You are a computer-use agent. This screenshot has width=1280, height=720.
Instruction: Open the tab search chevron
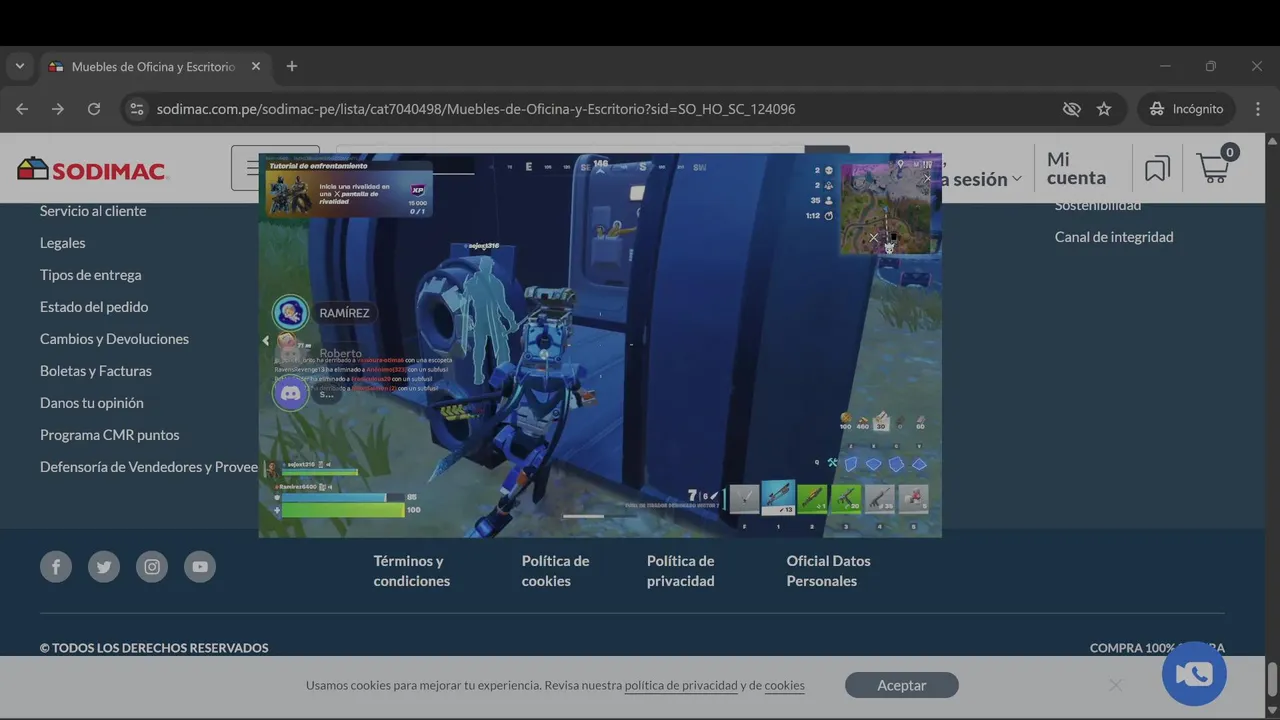coord(20,67)
